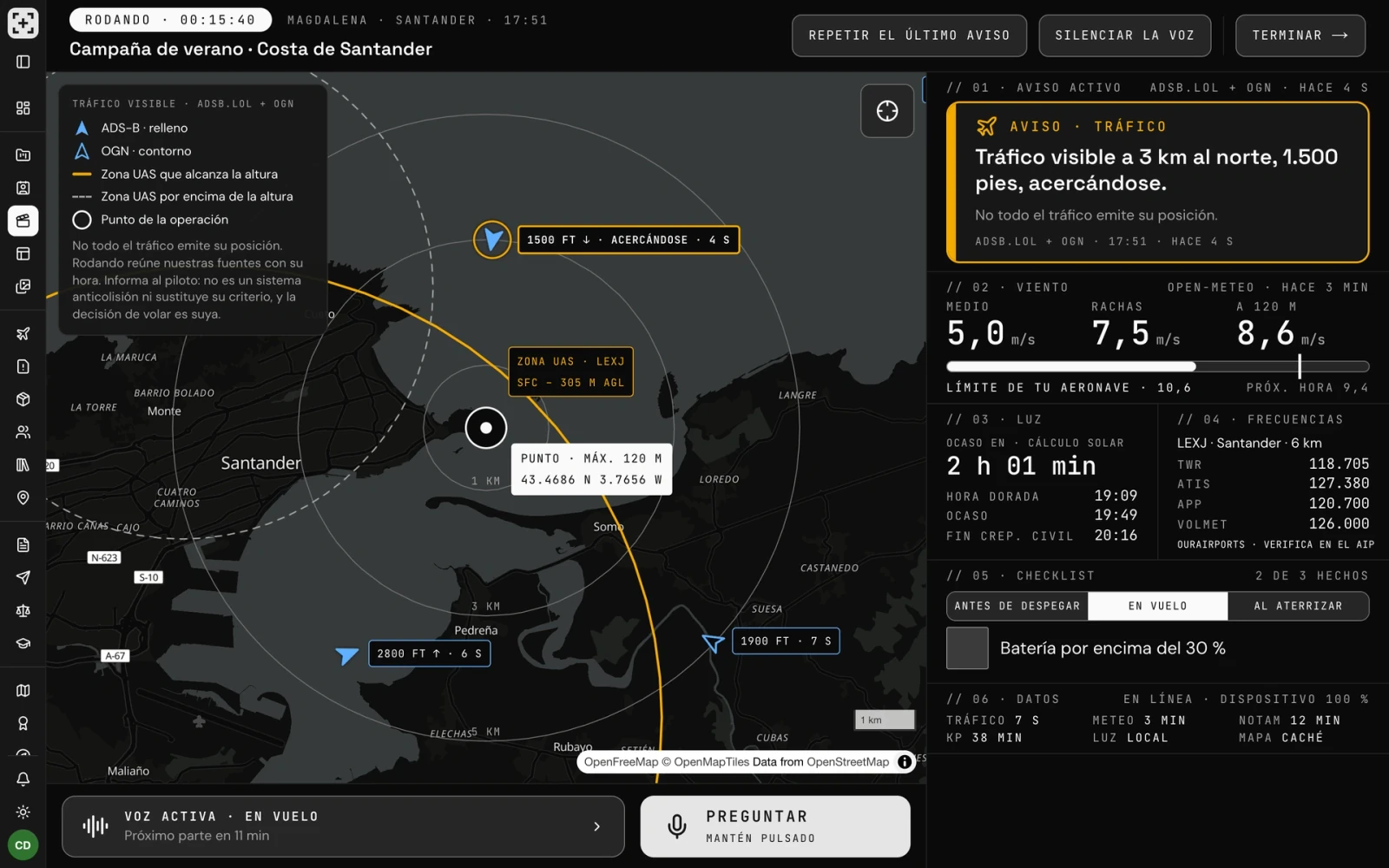Screen dimensions: 1389x868
Task: Open the package box icon in sidebar
Action: click(x=23, y=399)
